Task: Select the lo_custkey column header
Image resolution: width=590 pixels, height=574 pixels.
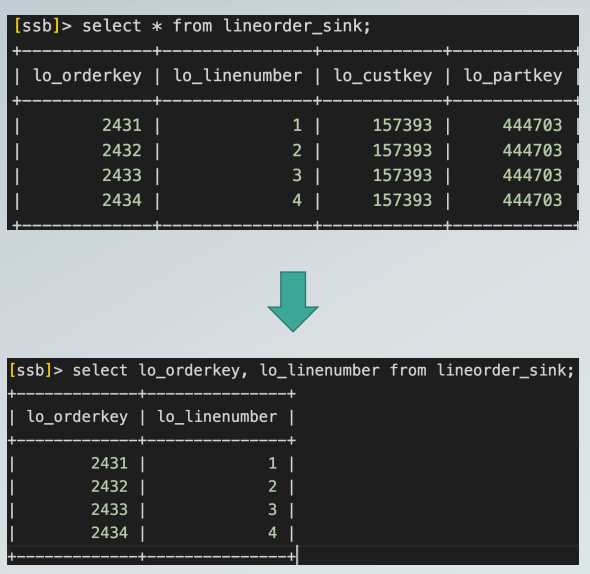Action: point(383,76)
